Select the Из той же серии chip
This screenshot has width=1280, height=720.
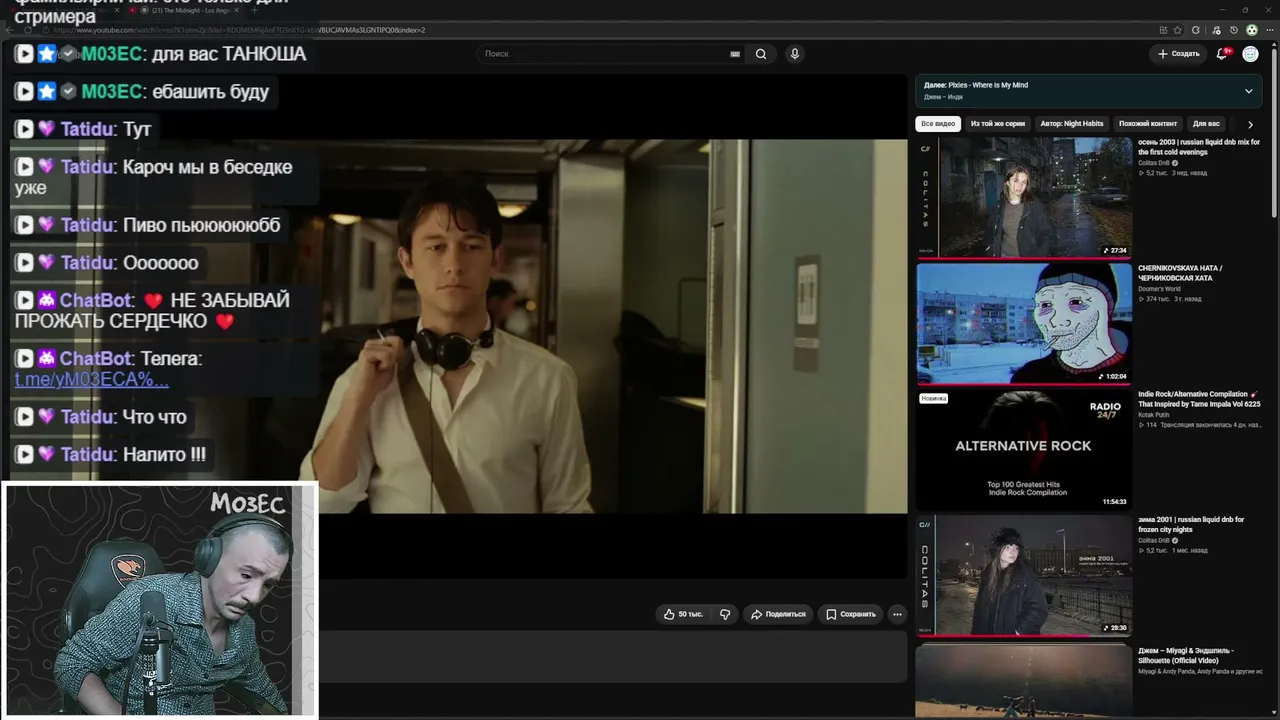pyautogui.click(x=997, y=124)
